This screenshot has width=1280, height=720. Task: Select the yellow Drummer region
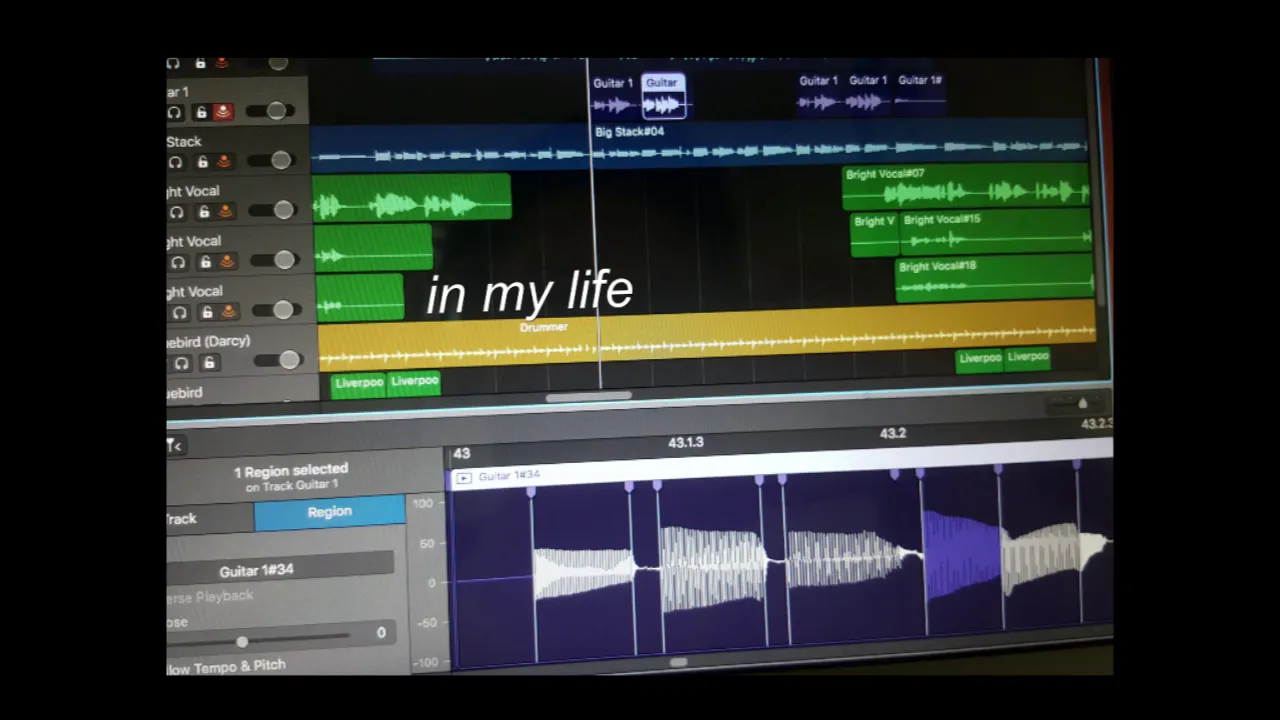tap(706, 337)
